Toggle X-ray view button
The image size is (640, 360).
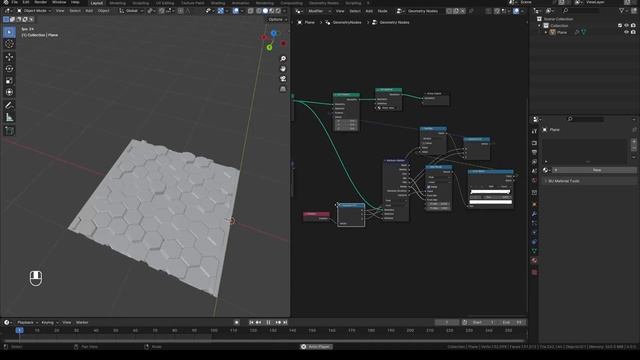click(x=251, y=11)
